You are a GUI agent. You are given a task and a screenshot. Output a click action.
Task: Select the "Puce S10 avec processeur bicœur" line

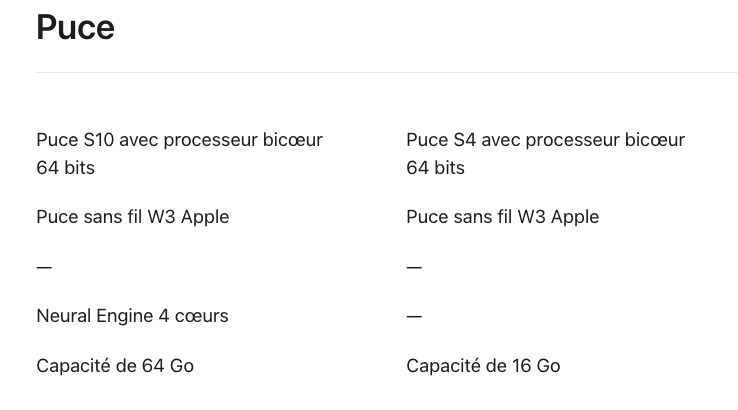[x=179, y=140]
